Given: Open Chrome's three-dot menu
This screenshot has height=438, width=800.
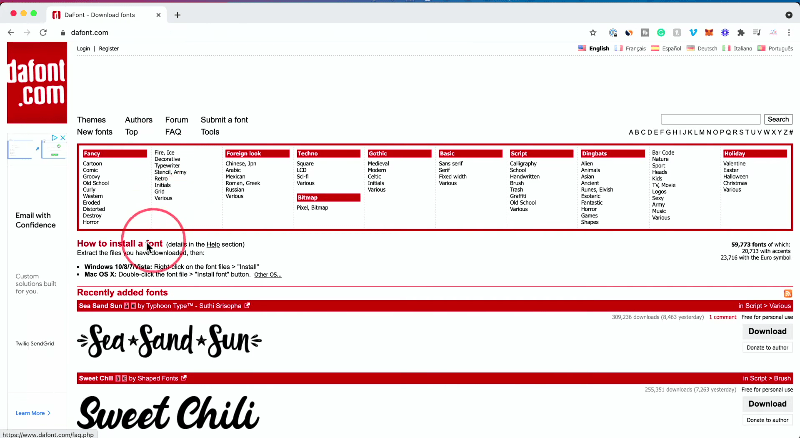Looking at the screenshot, I should click(x=789, y=33).
